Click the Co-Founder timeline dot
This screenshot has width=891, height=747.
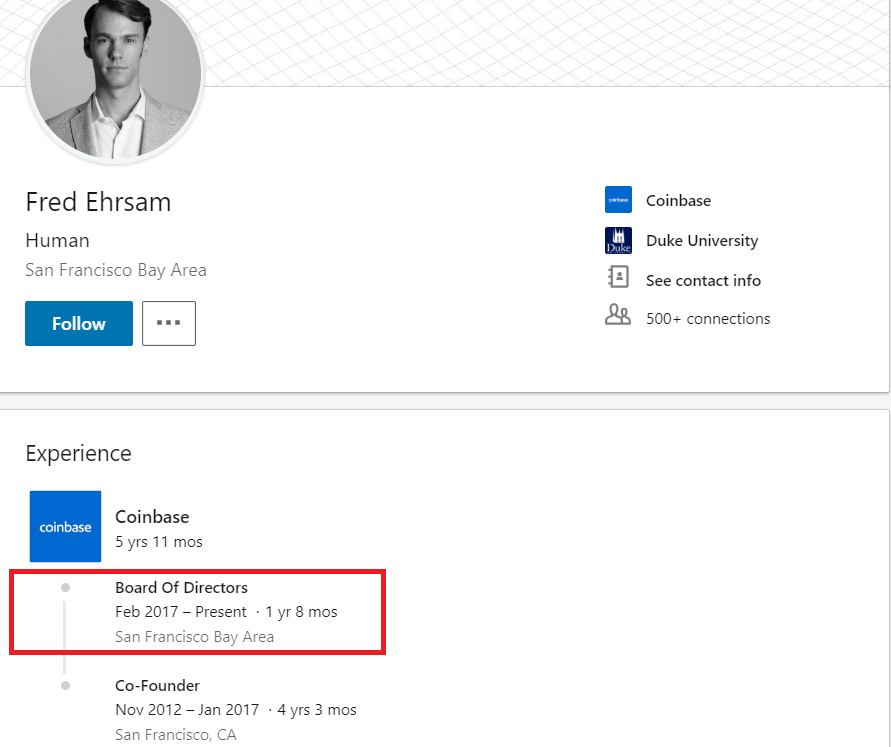click(65, 685)
